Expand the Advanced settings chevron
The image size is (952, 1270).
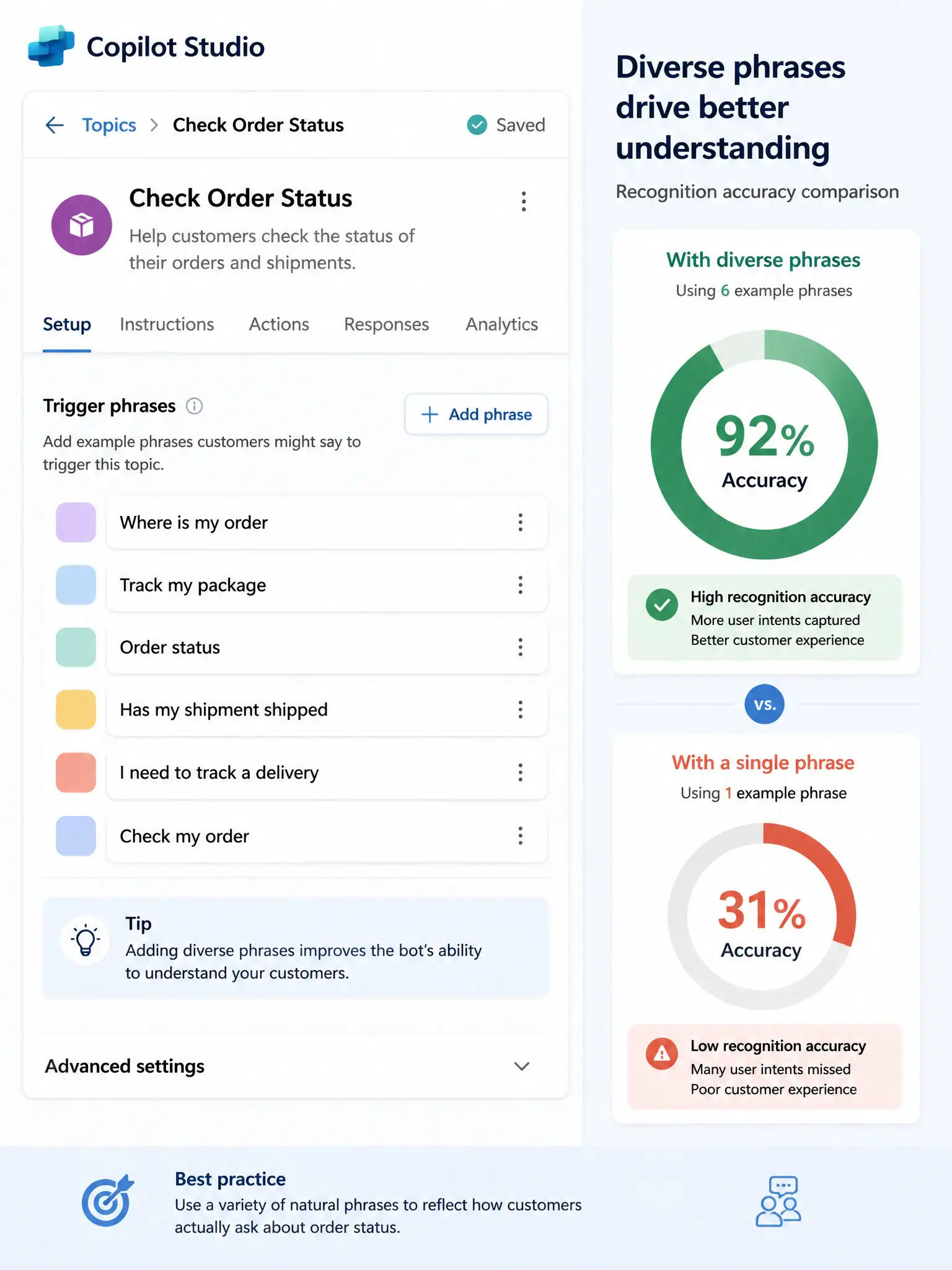[x=522, y=1066]
